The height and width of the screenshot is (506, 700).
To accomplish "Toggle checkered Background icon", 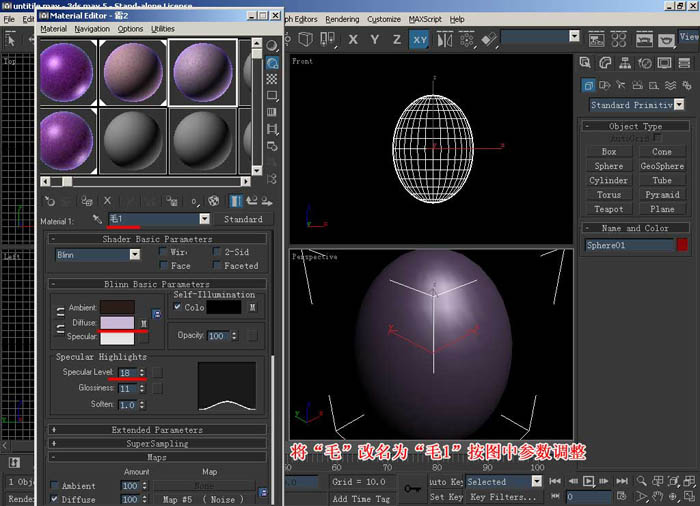I will tap(272, 79).
